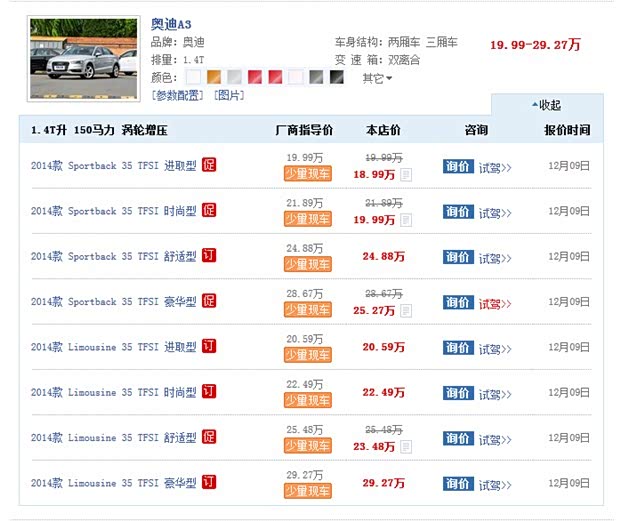This screenshot has width=620, height=521.
Task: Open 2014款 Sportback 35 TFSI 舒适型 model link
Action: click(x=113, y=257)
